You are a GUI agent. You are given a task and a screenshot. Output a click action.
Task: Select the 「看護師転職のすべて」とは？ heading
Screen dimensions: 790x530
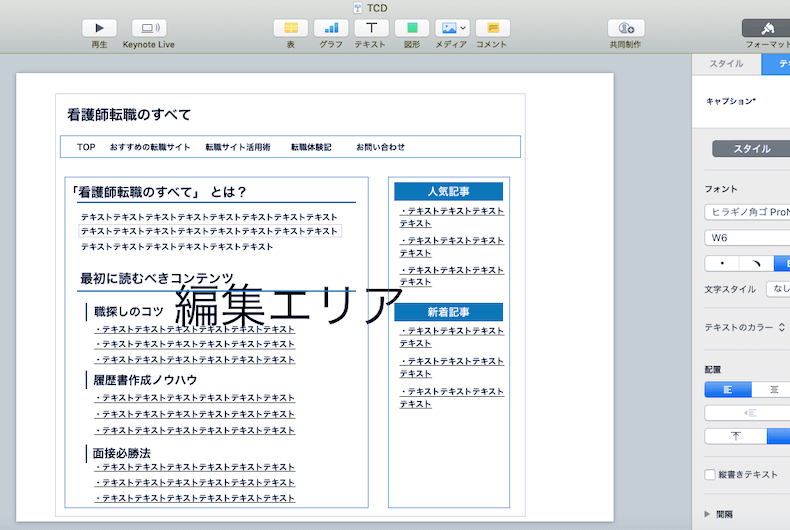(159, 192)
